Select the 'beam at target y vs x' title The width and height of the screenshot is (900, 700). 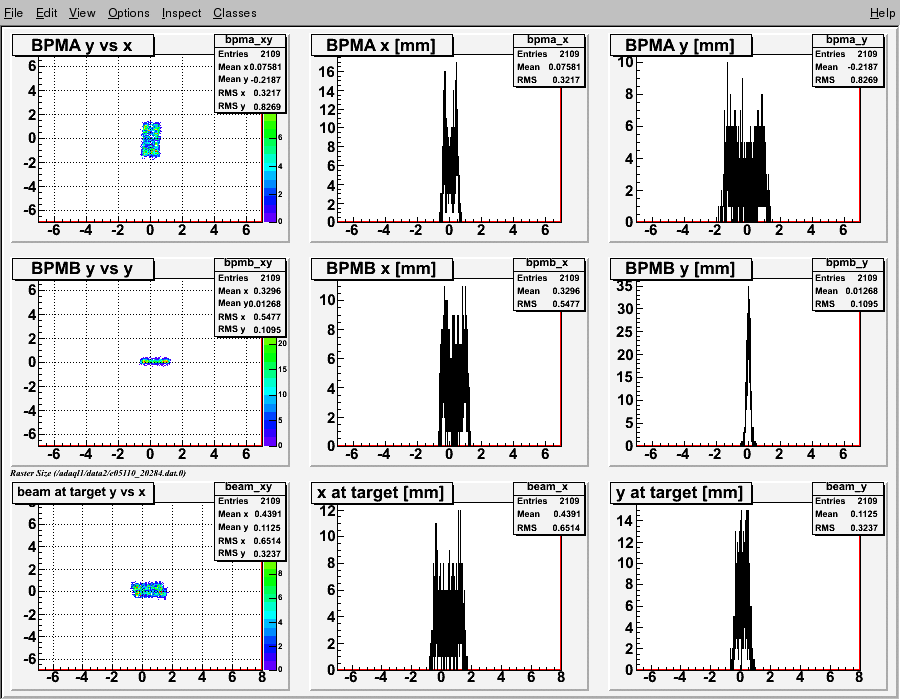83,492
